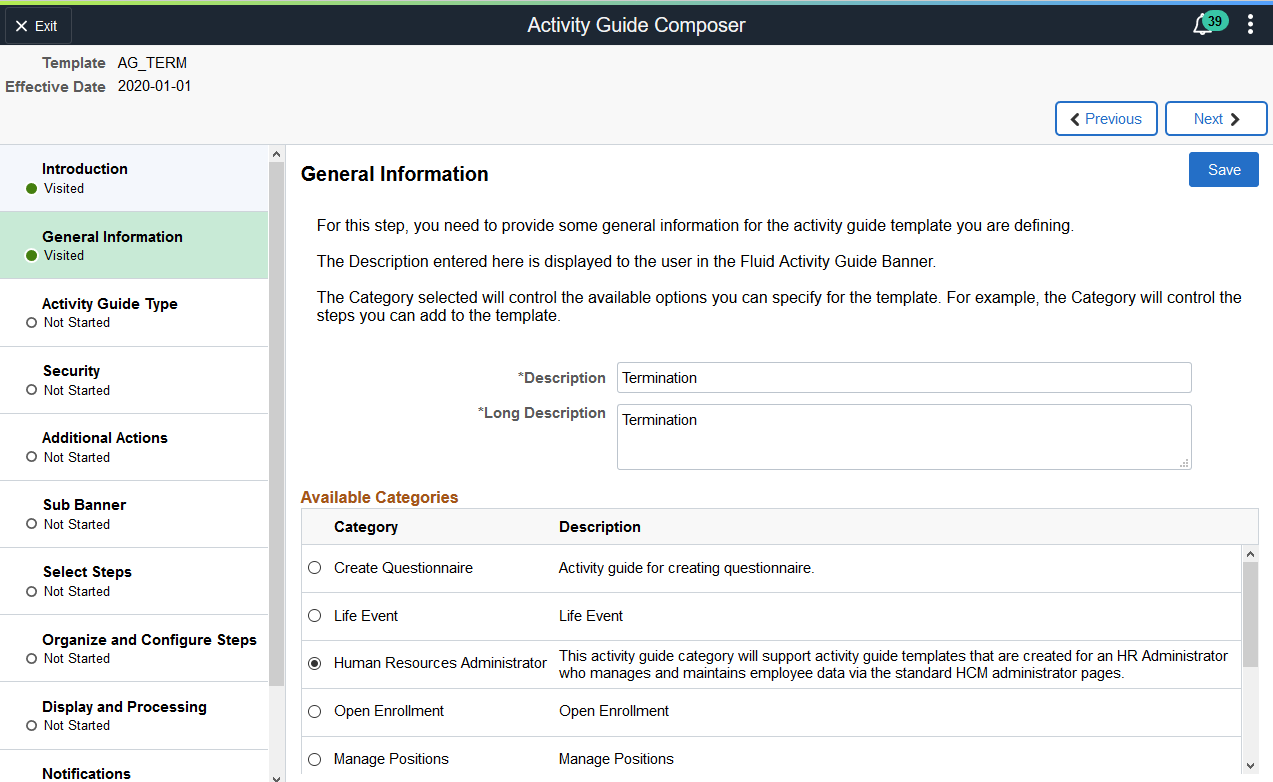The height and width of the screenshot is (782, 1273).
Task: Open the notifications bell icon
Action: point(1204,25)
